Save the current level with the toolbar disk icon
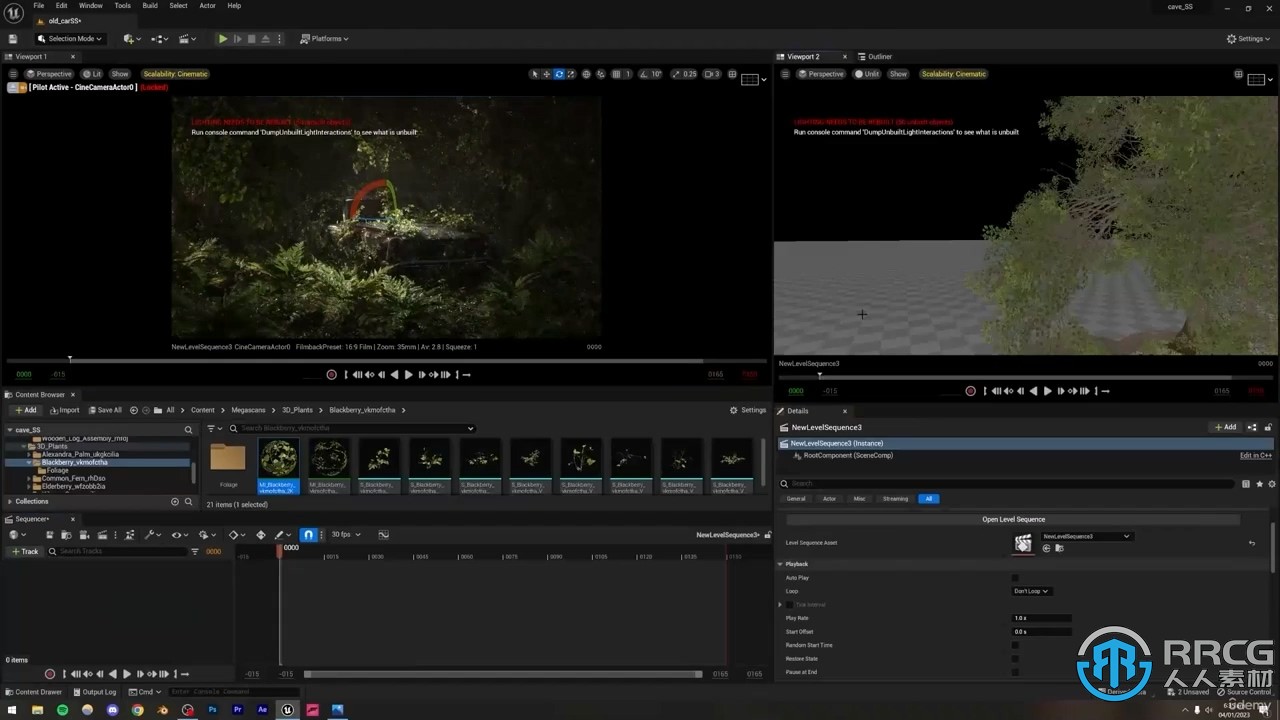1280x720 pixels. coord(13,39)
